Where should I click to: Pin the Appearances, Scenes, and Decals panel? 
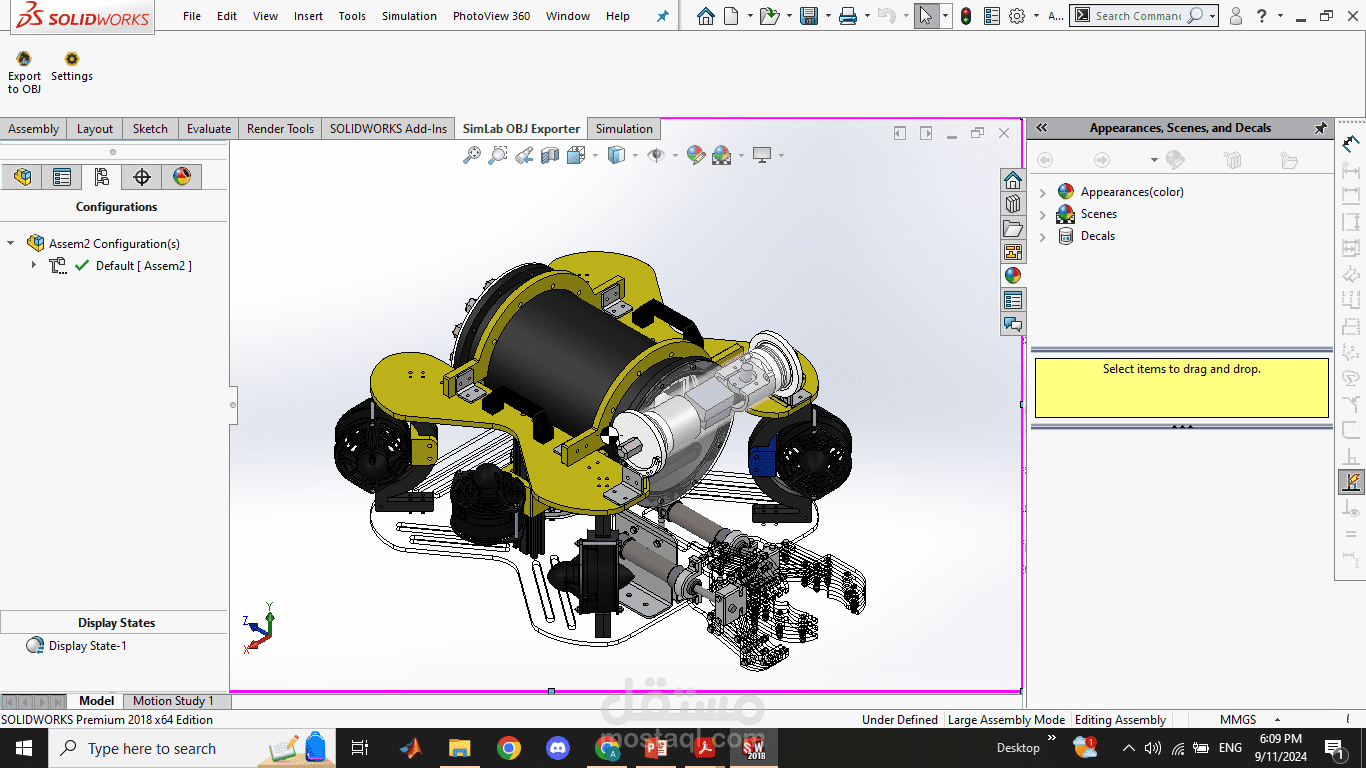pyautogui.click(x=1320, y=128)
